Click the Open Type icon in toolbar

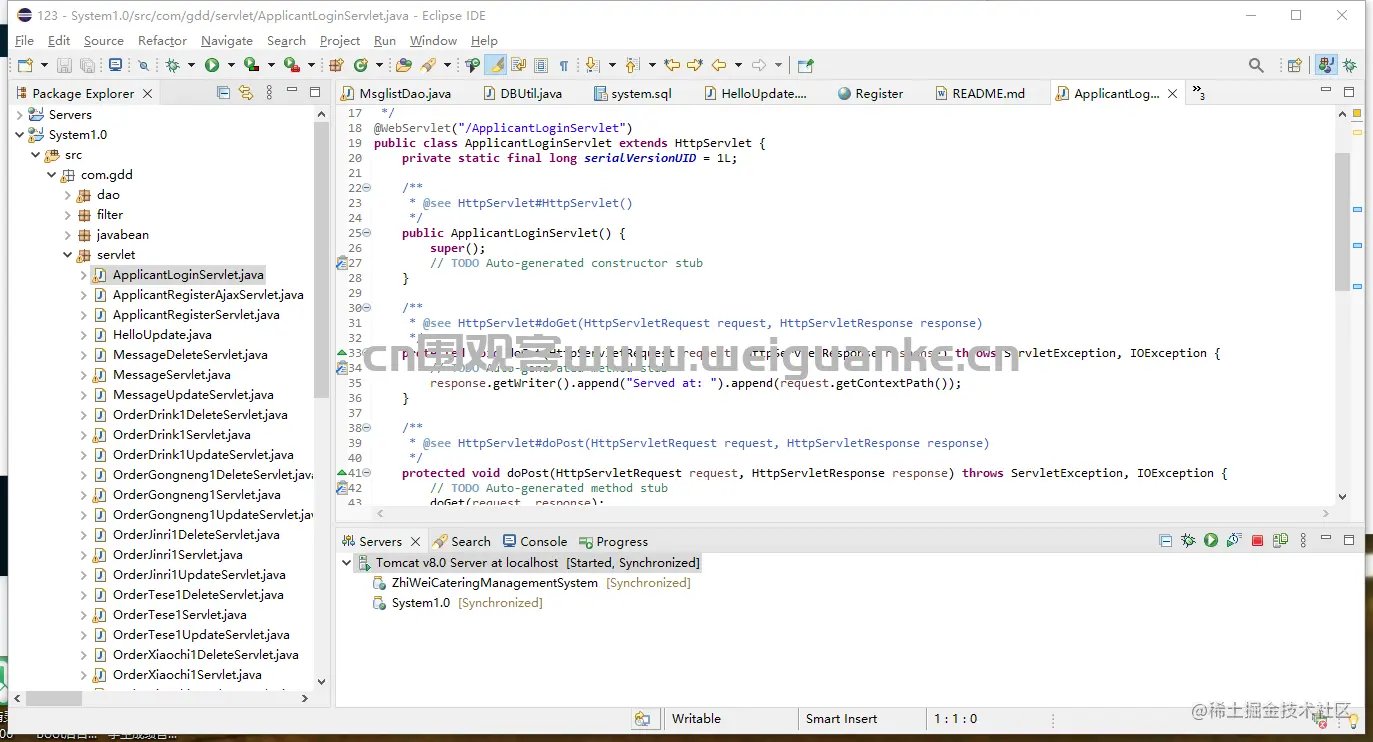(x=404, y=65)
